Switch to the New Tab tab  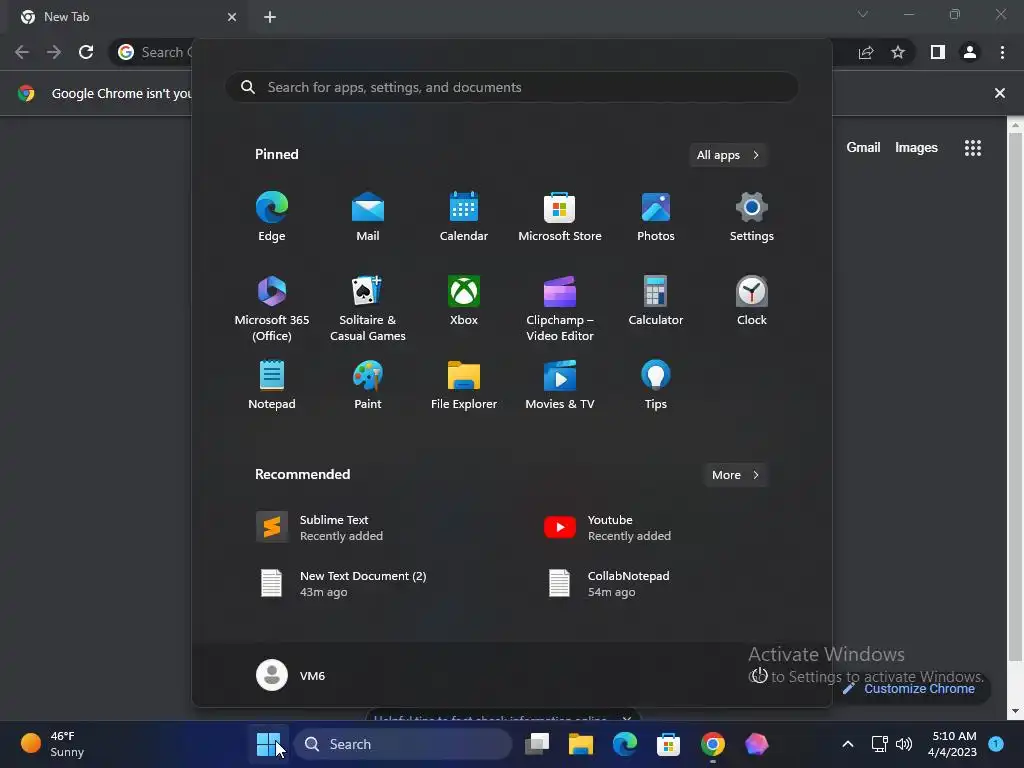pos(127,17)
